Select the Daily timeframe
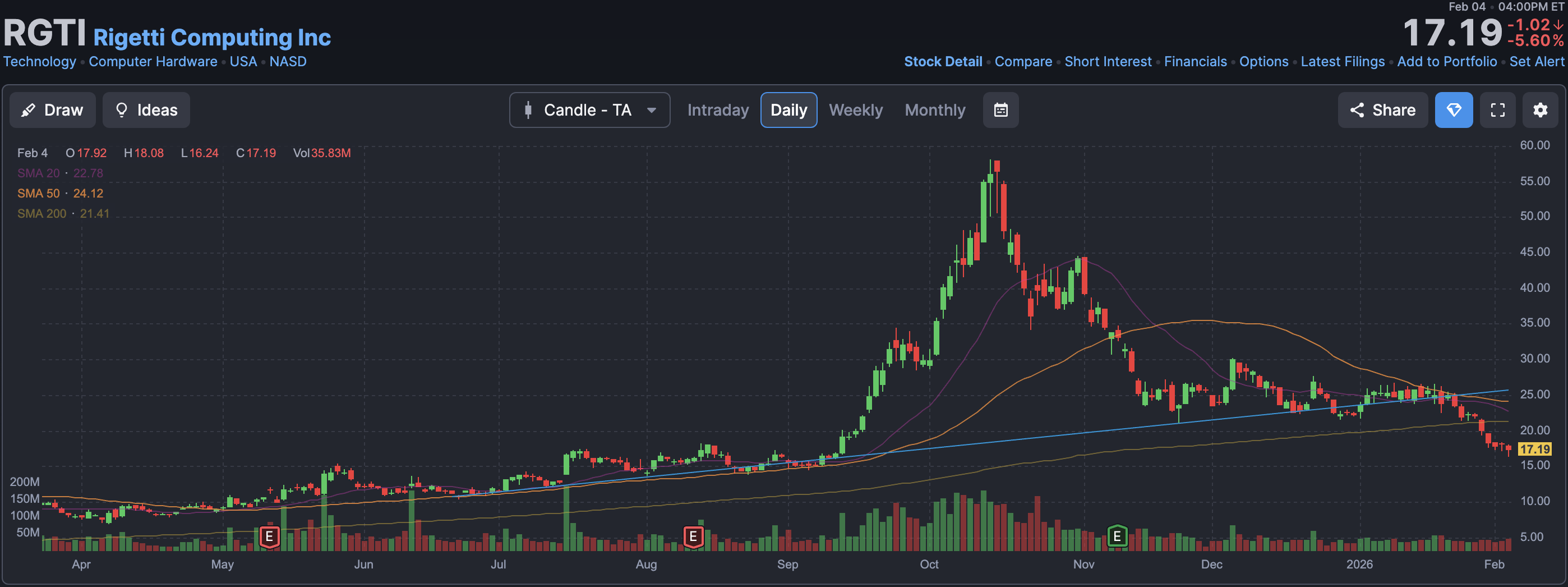Viewport: 1568px width, 587px height. tap(788, 110)
